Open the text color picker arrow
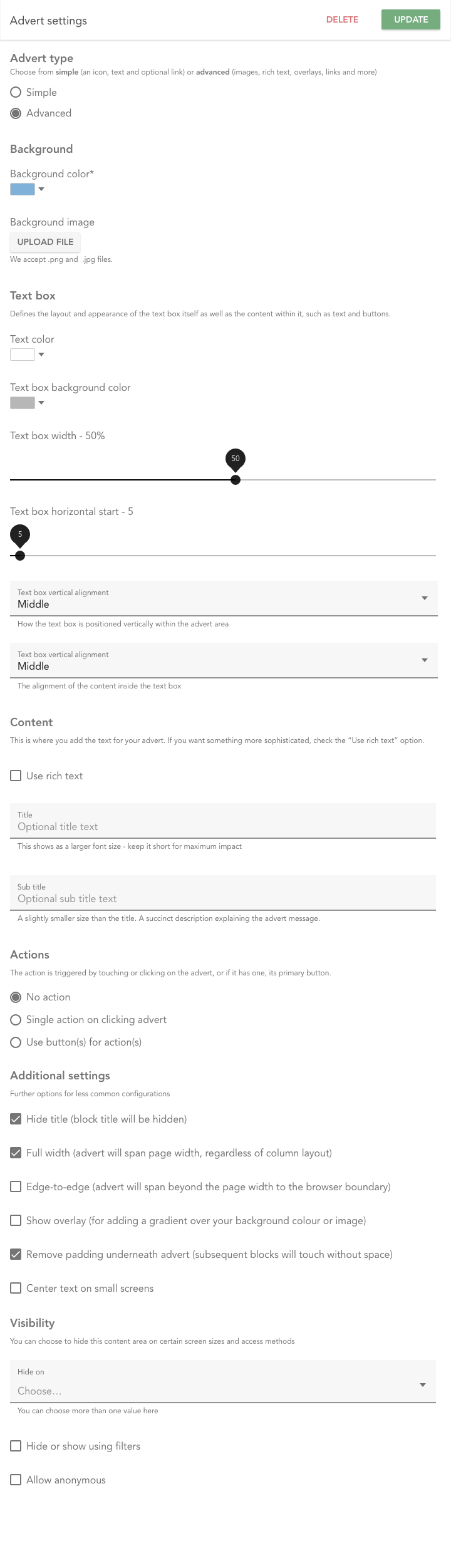Viewport: 451px width, 1568px height. [x=41, y=355]
